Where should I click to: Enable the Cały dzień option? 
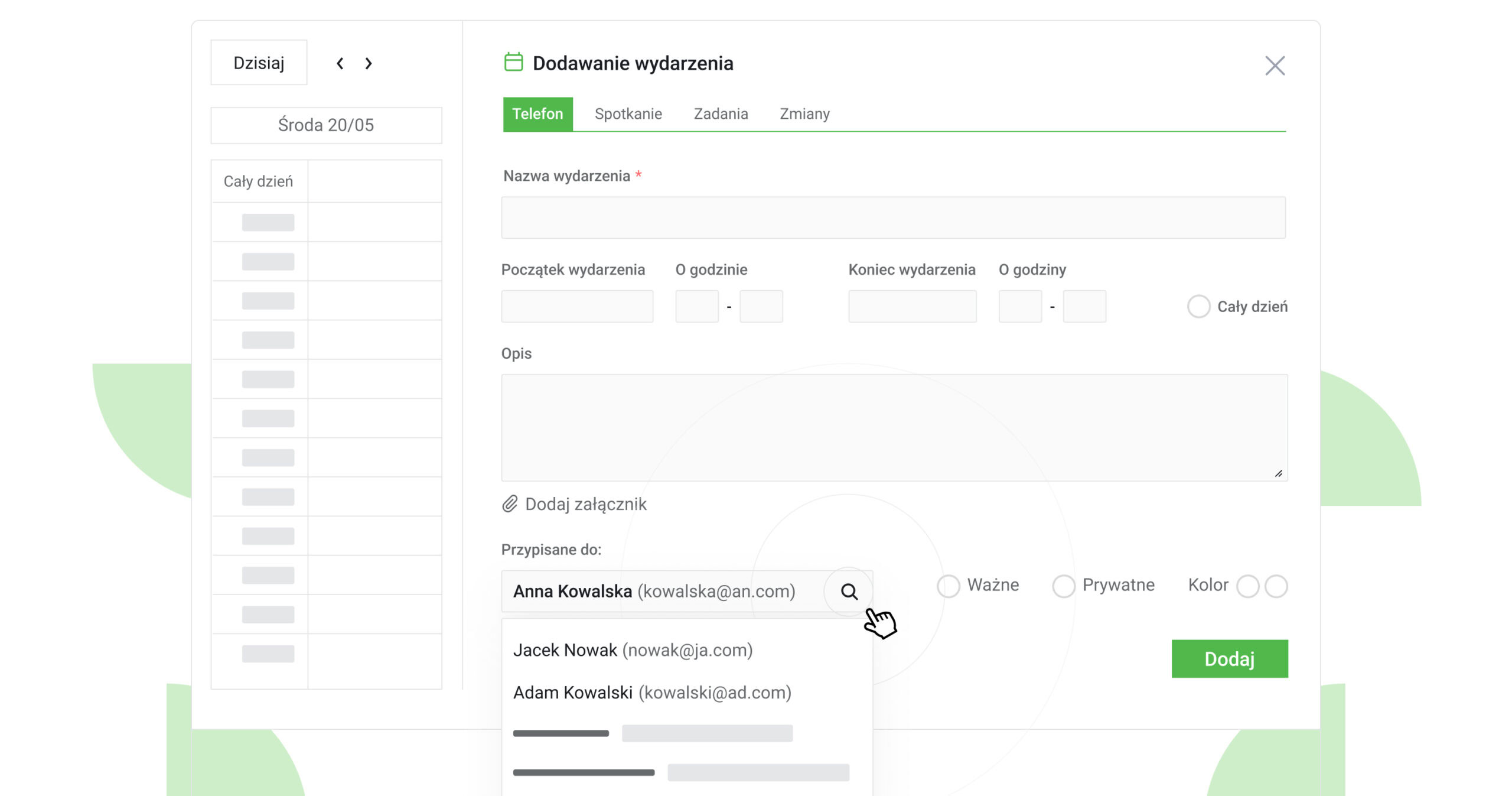1198,307
